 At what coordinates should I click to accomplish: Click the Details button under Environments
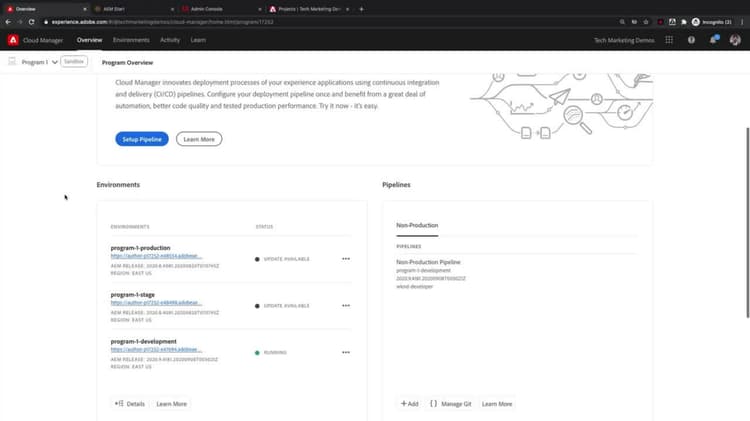pos(130,404)
